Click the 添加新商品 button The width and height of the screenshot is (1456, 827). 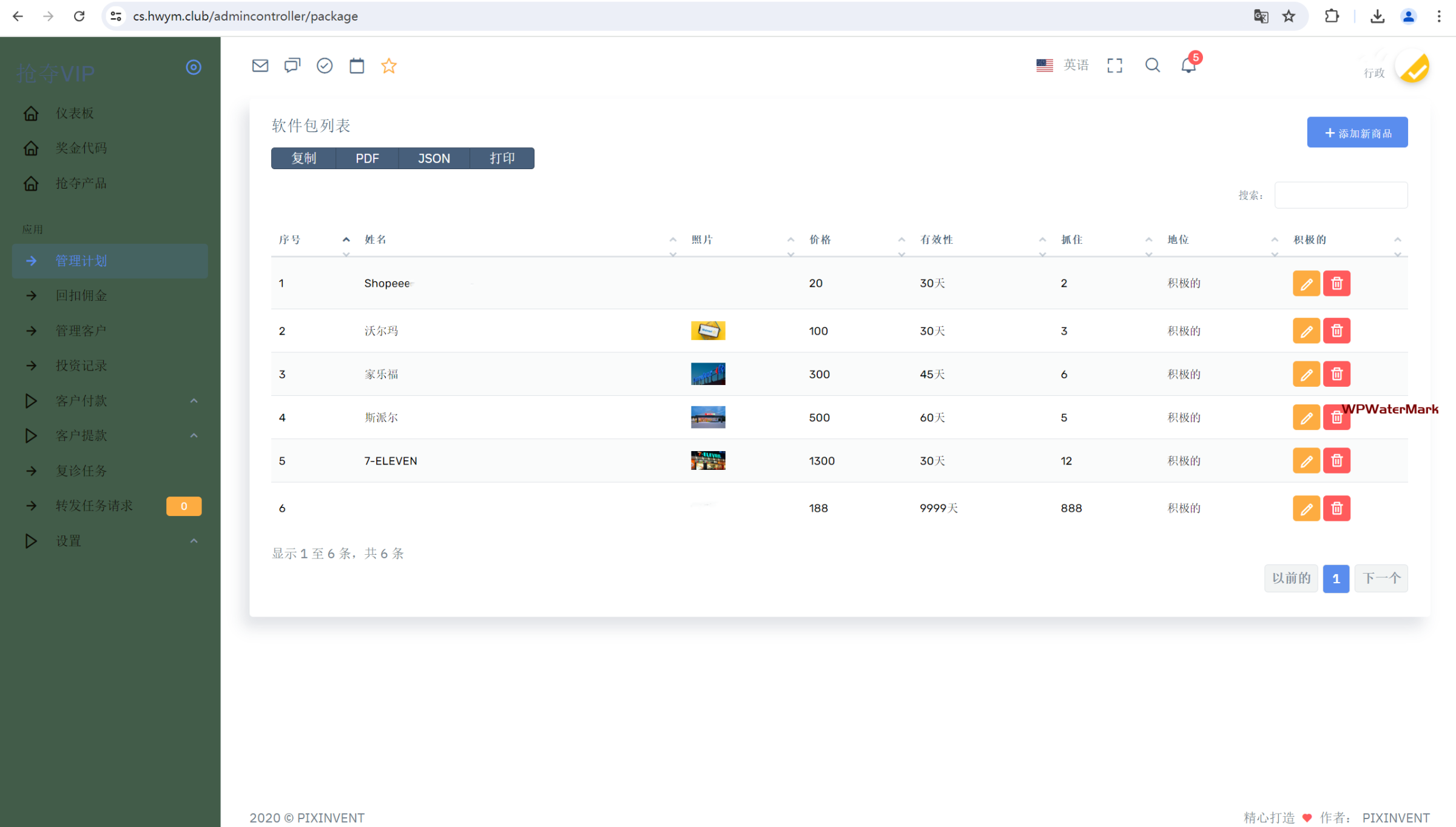[1357, 133]
